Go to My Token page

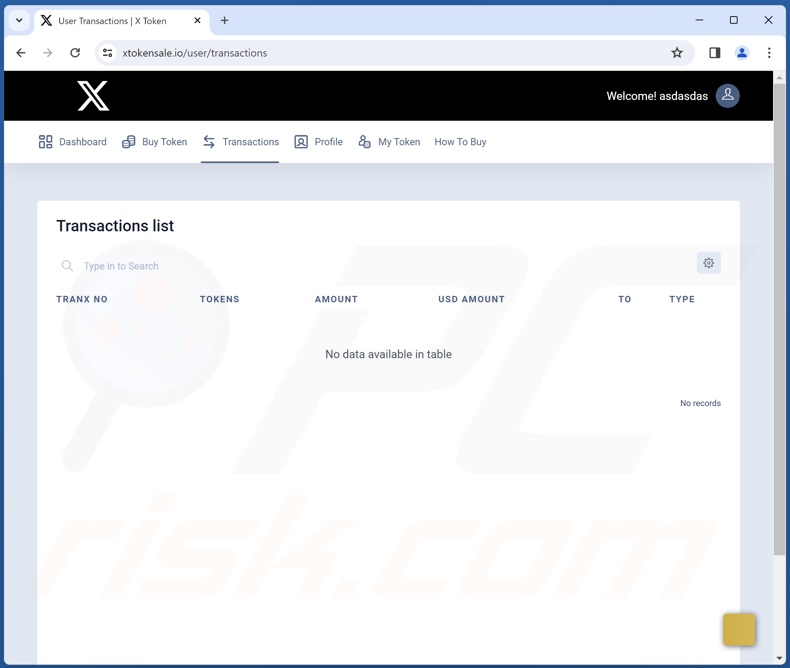point(389,142)
